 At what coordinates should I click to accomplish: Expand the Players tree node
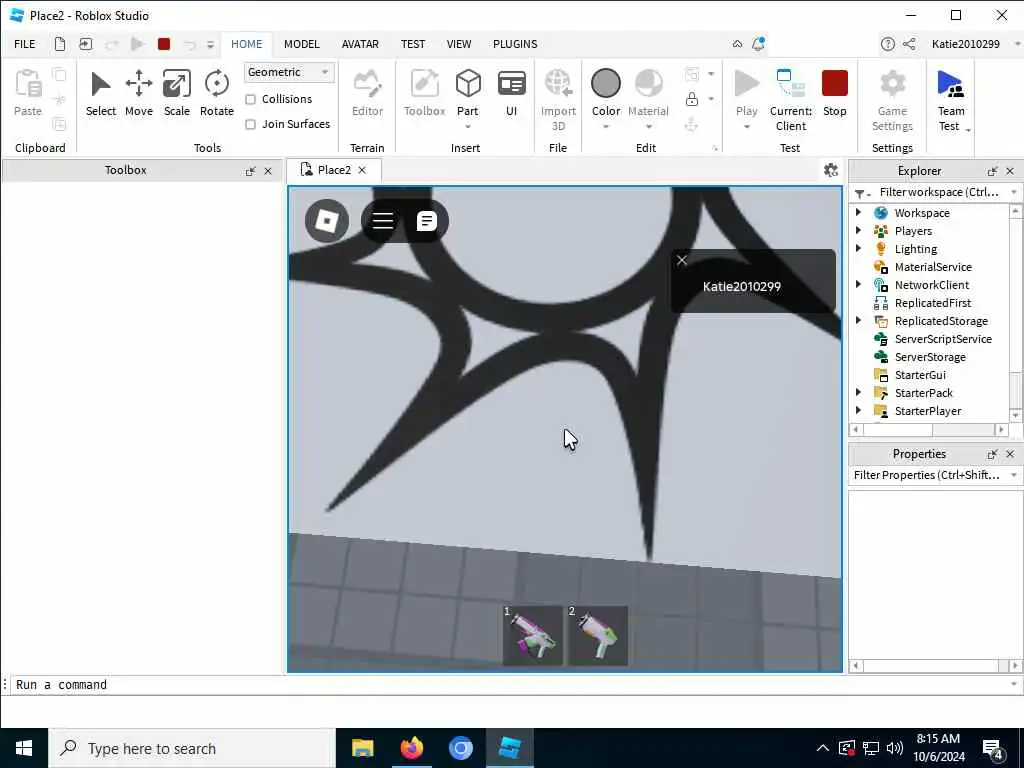point(859,231)
